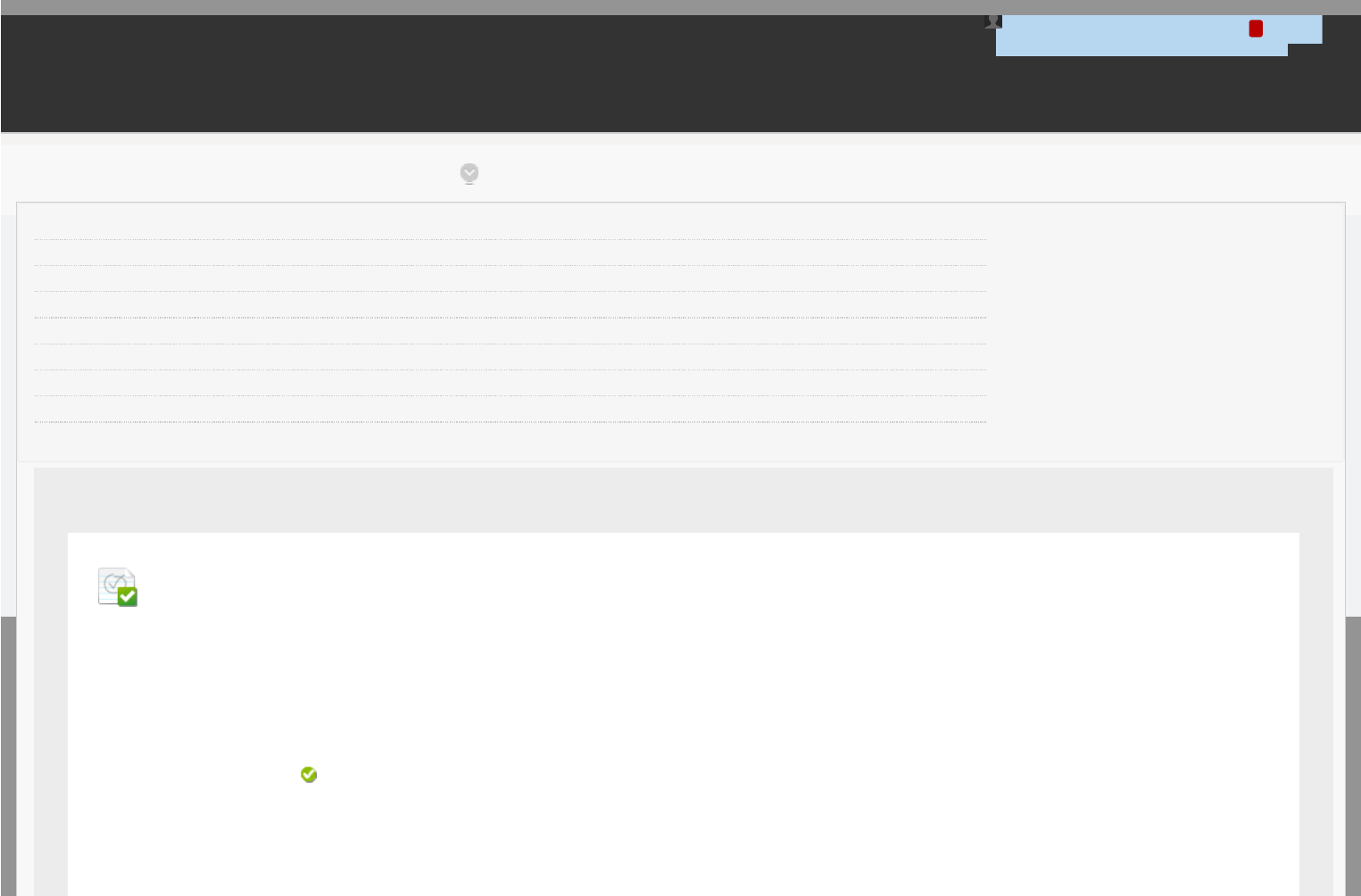Click the document icon with green checkmark
Image resolution: width=1361 pixels, height=896 pixels.
tap(118, 587)
